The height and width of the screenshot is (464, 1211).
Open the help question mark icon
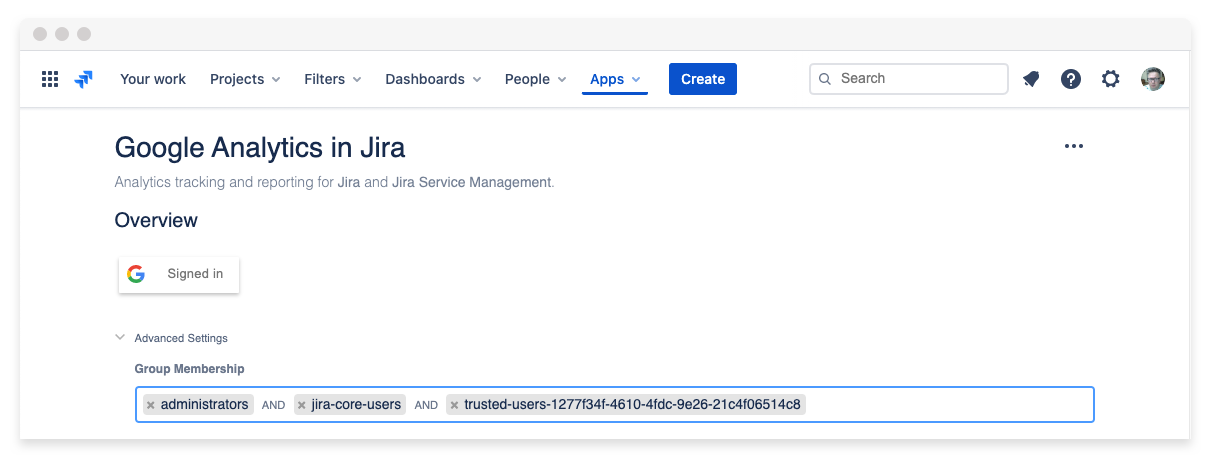(x=1071, y=79)
